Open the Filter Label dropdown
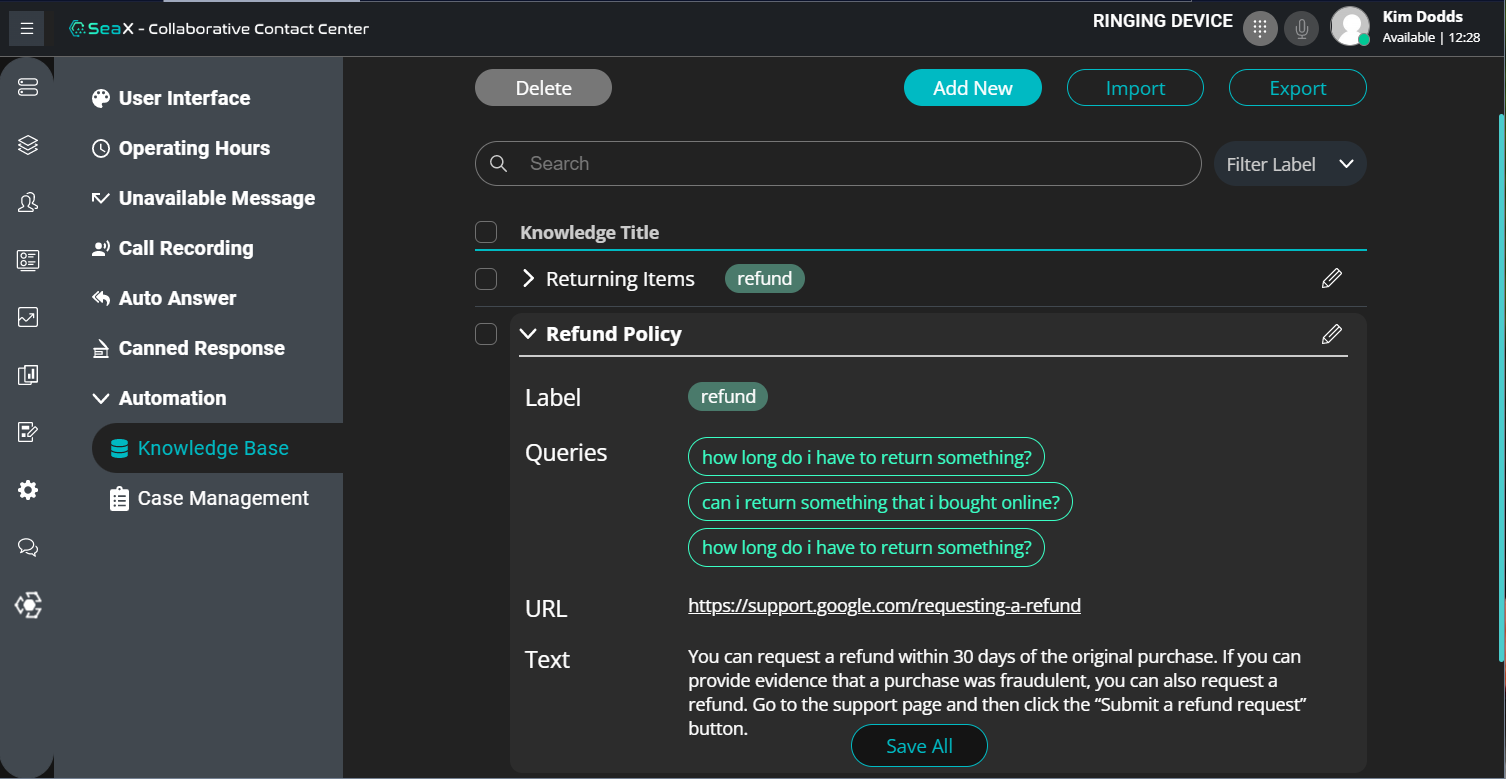 [1289, 164]
